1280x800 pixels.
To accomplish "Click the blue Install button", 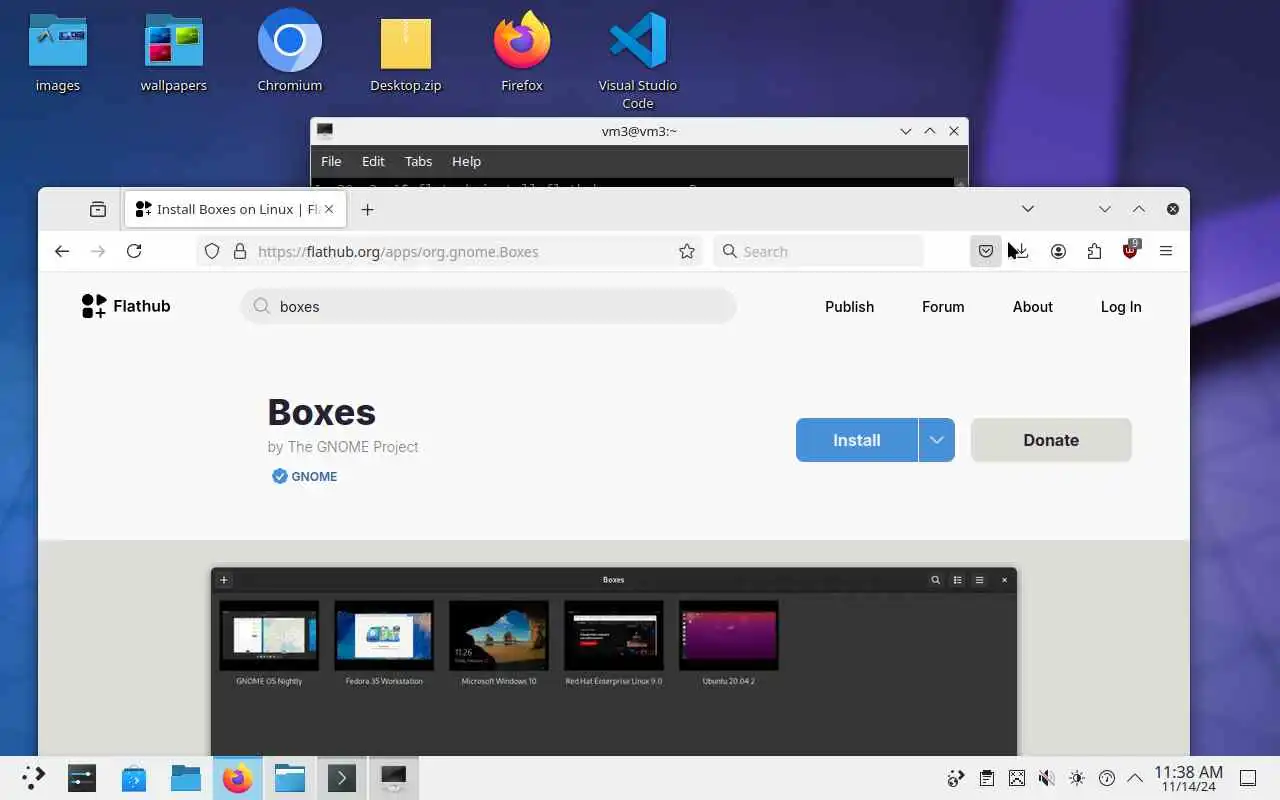I will [x=857, y=440].
